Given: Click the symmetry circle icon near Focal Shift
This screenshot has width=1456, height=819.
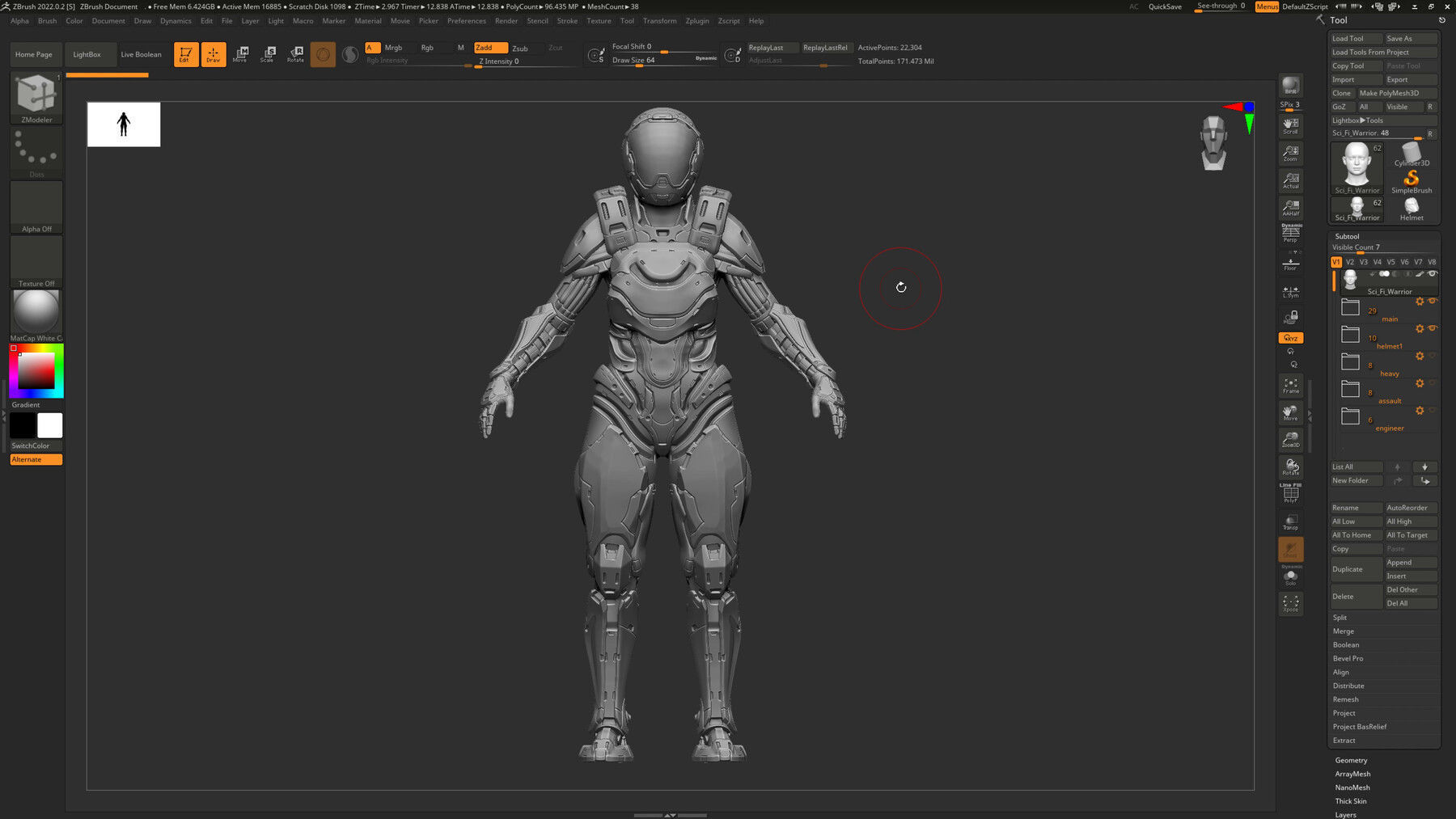Looking at the screenshot, I should coord(595,55).
